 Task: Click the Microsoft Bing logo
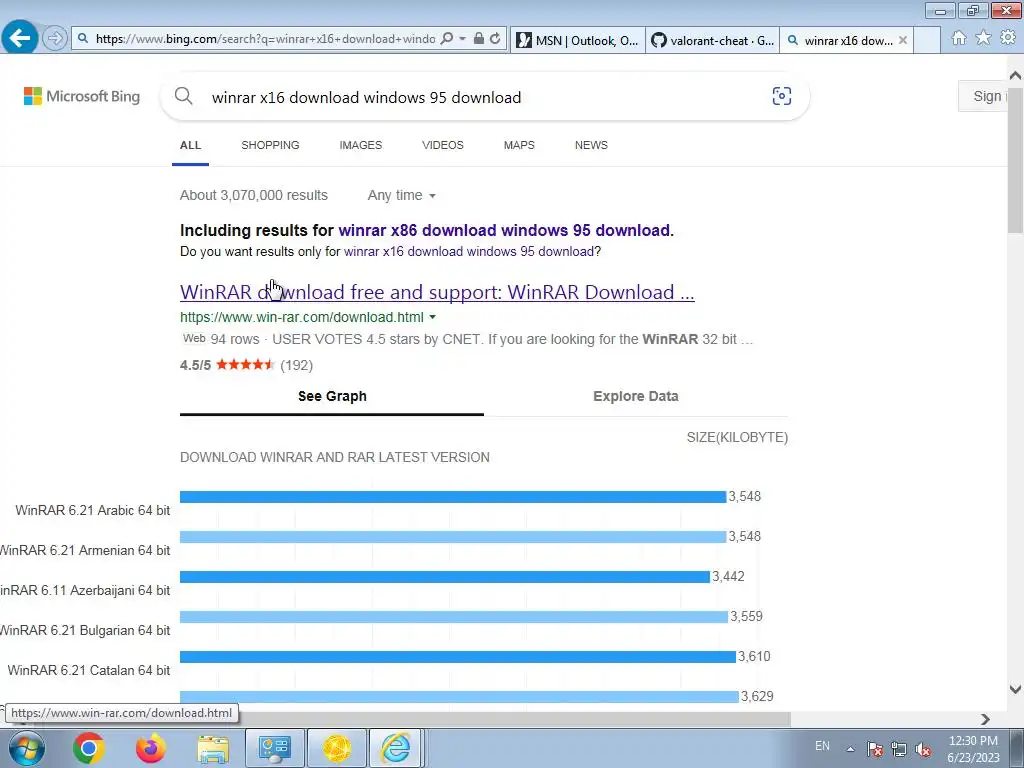(x=82, y=96)
